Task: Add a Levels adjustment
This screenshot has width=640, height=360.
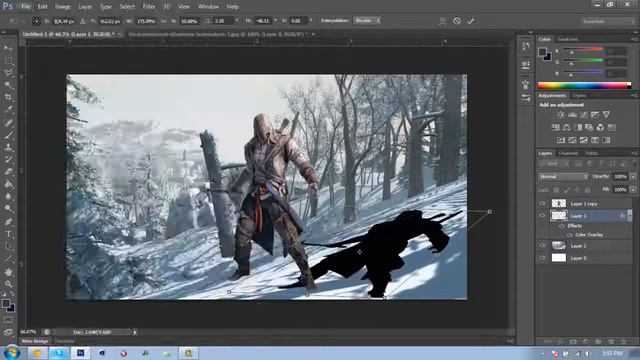Action: coord(573,115)
